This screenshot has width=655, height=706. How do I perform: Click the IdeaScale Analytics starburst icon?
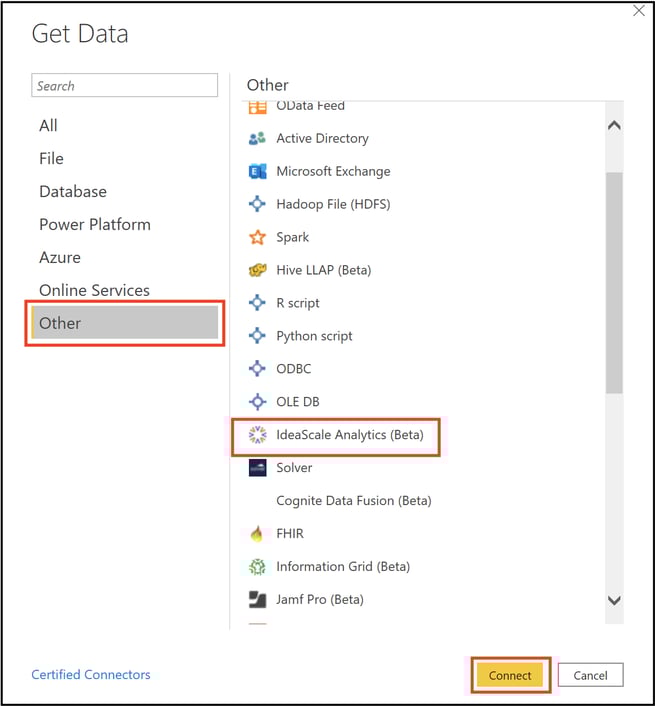[x=257, y=434]
